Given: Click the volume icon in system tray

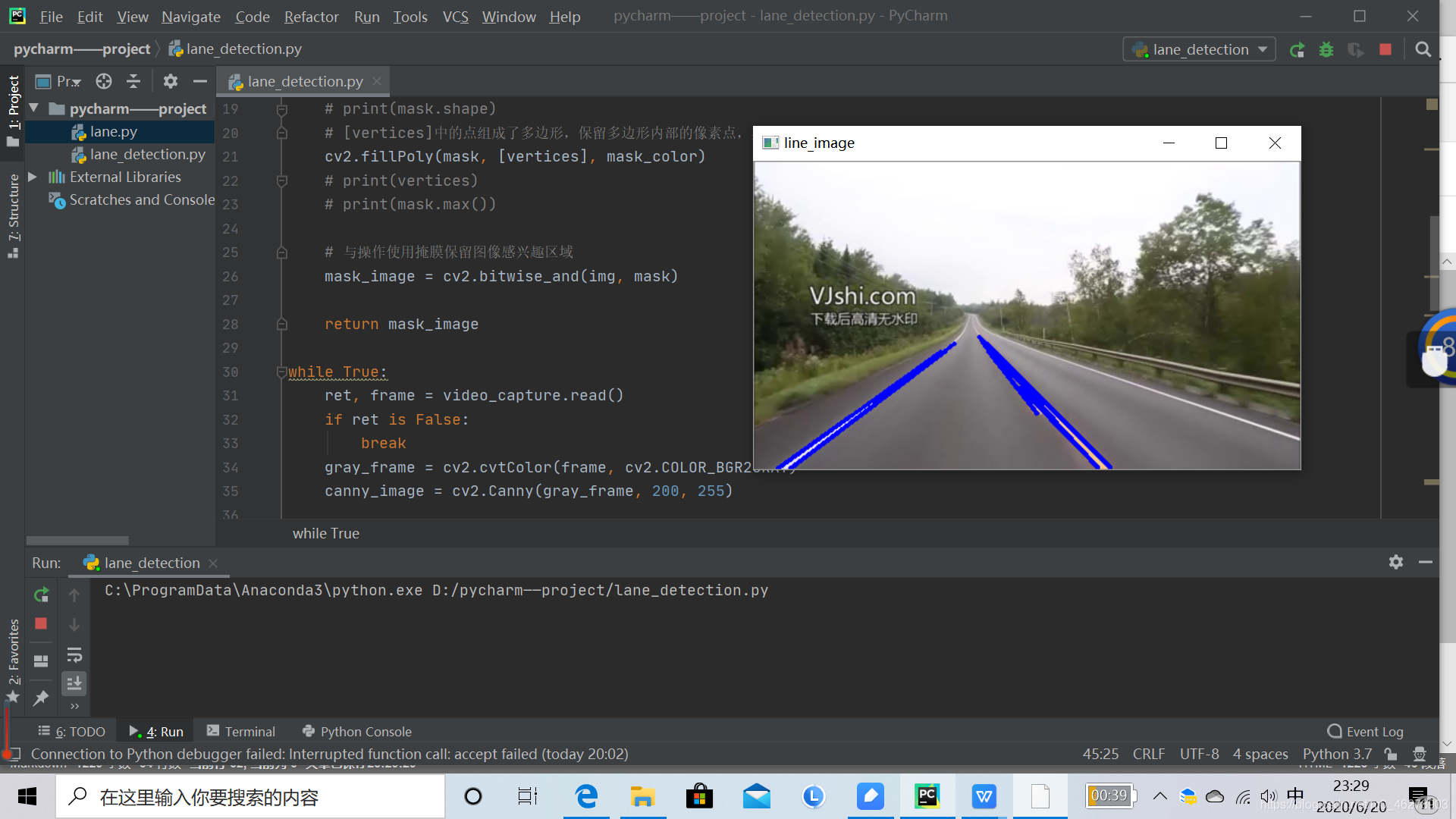Looking at the screenshot, I should tap(1268, 796).
